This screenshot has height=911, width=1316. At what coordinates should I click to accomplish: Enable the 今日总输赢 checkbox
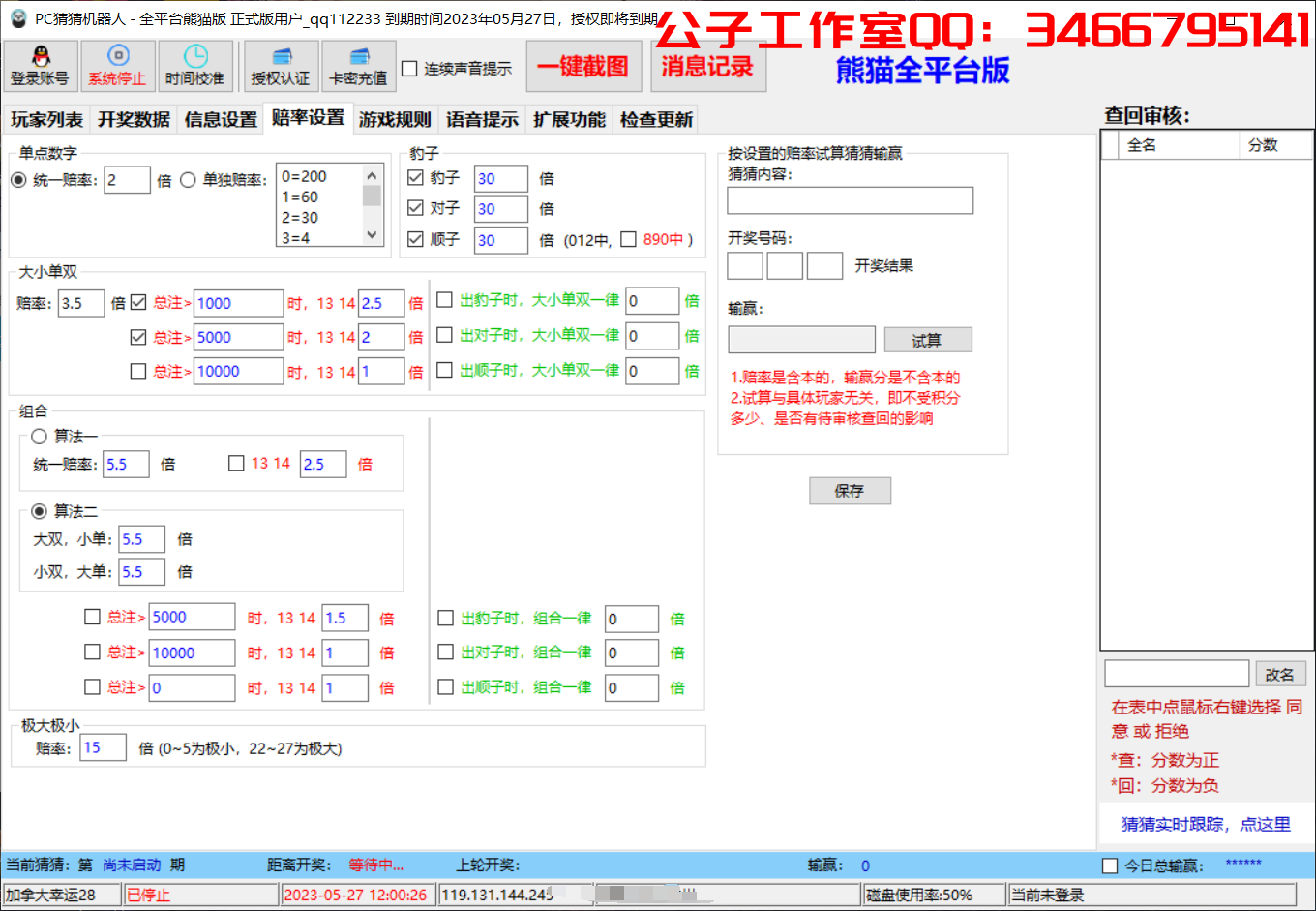tap(1111, 865)
